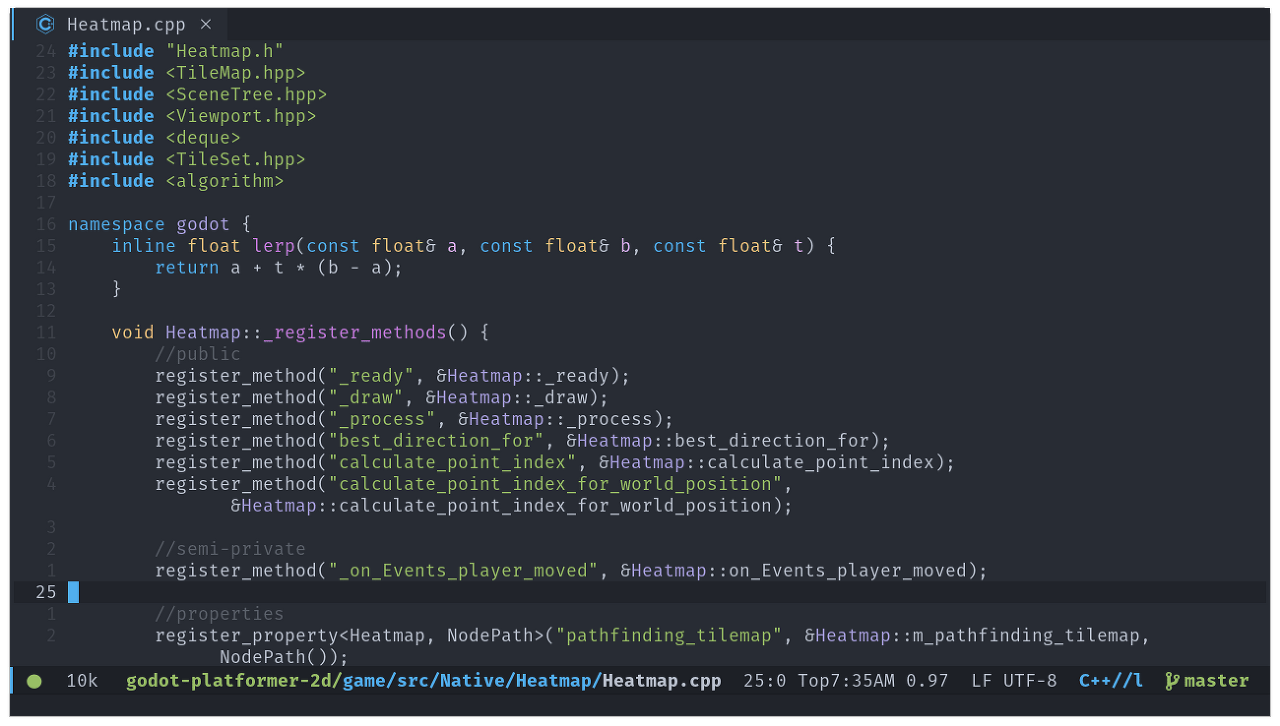Click the "_draw" string literal
This screenshot has height=726, width=1280.
[x=366, y=397]
